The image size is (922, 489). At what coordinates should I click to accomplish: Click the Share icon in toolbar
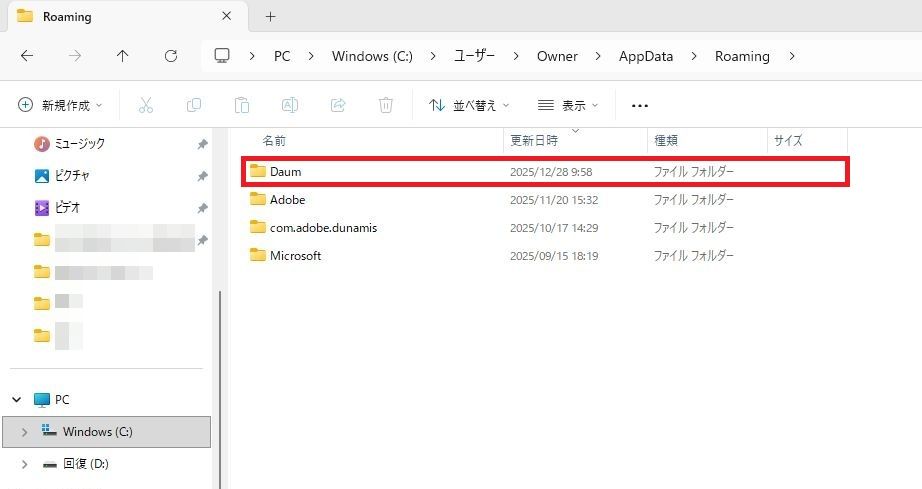[338, 105]
